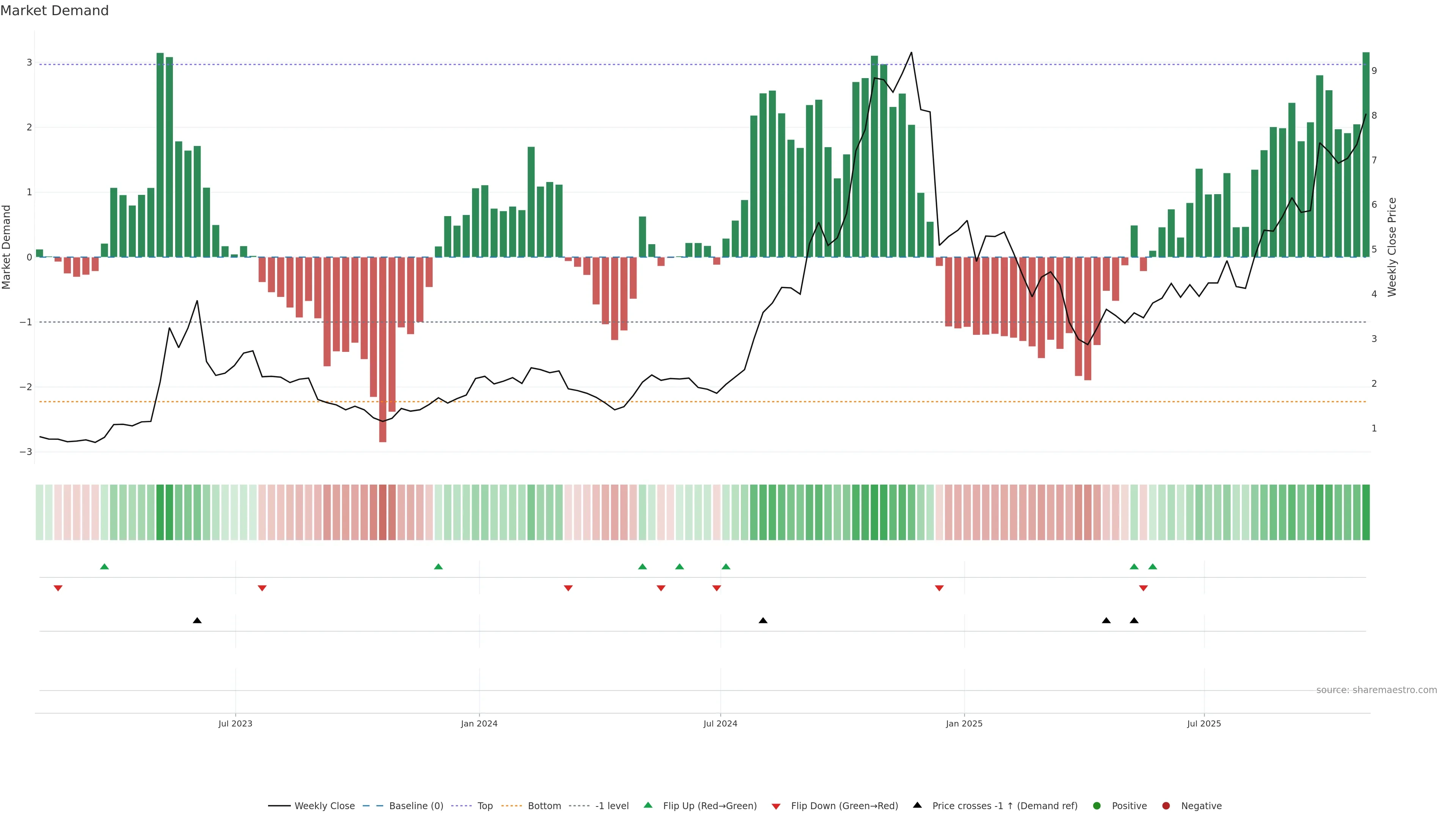The width and height of the screenshot is (1456, 819).
Task: Toggle the Top dotted line legend
Action: (x=485, y=806)
